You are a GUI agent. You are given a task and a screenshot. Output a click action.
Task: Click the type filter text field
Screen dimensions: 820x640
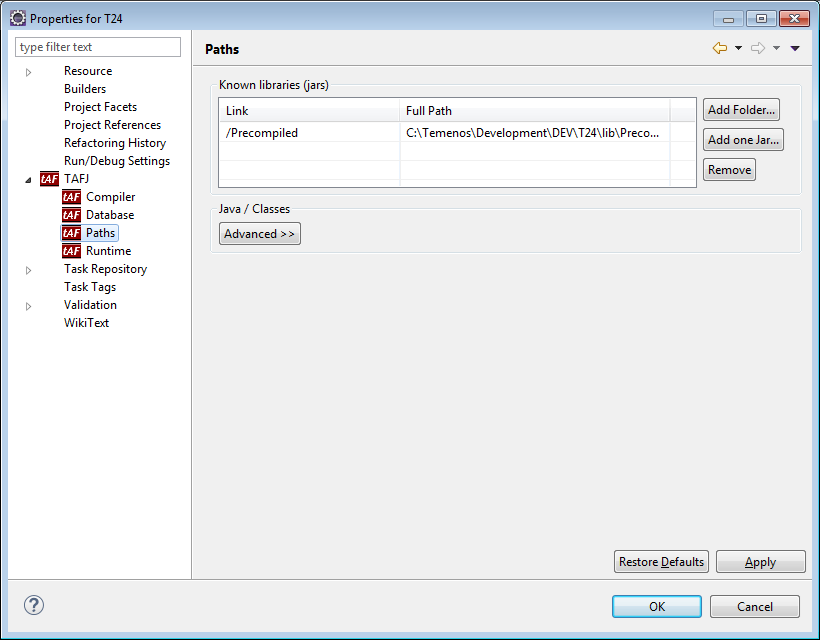(x=98, y=47)
